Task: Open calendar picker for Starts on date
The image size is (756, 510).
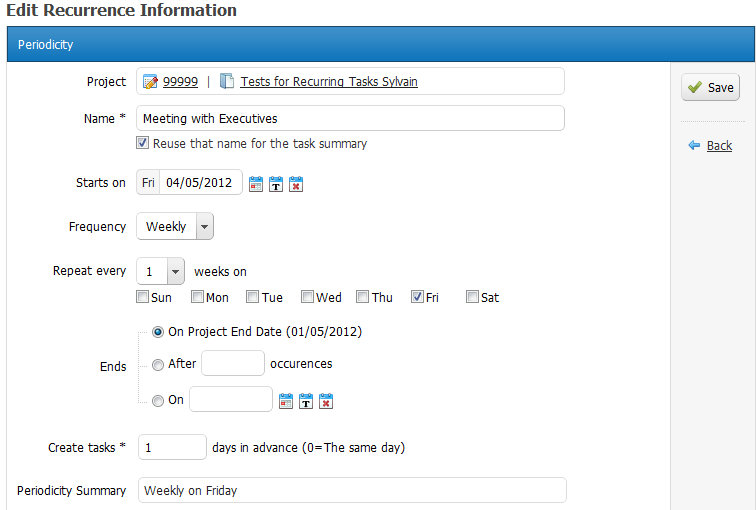Action: point(256,184)
